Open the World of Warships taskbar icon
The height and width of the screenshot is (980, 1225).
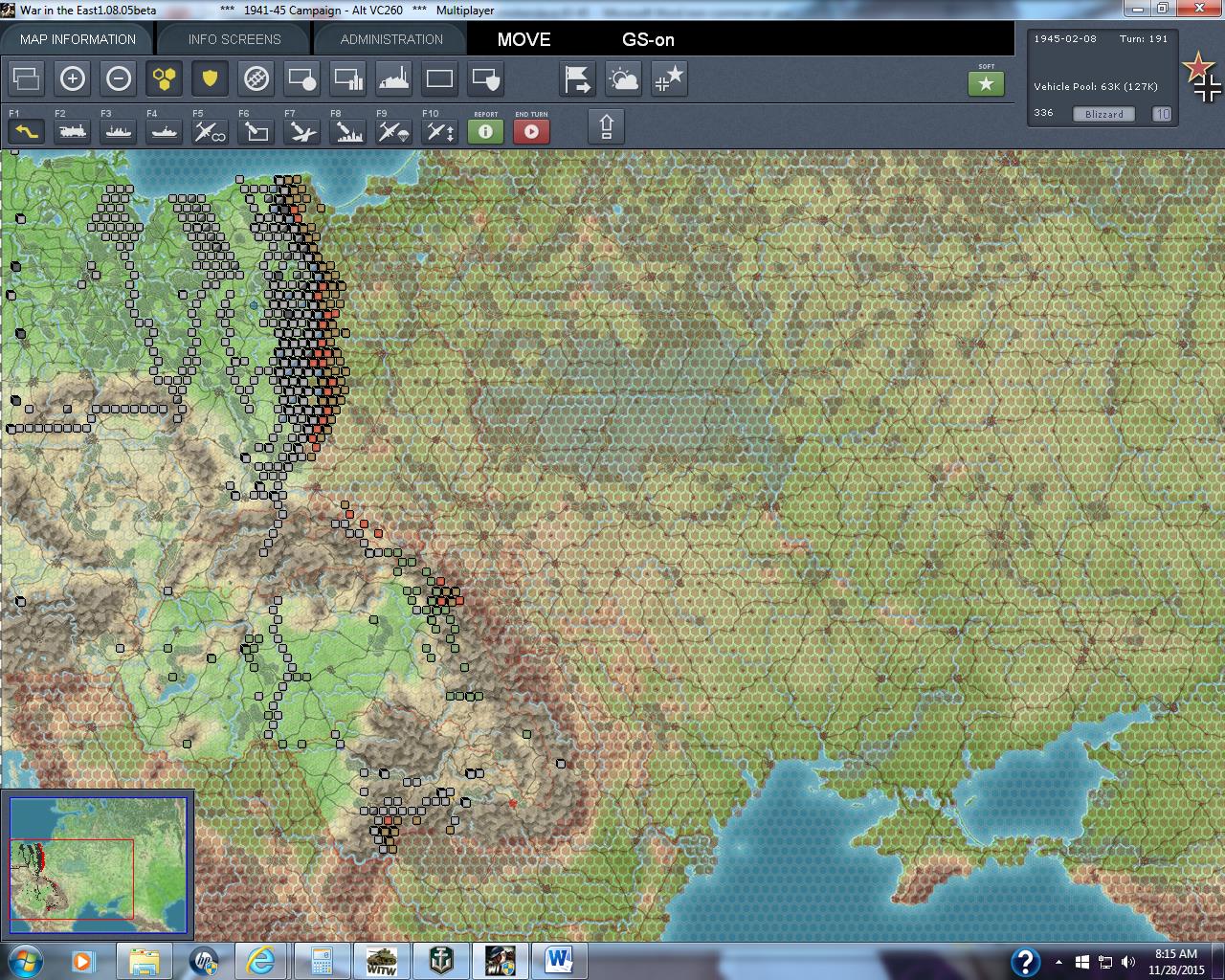tap(441, 961)
